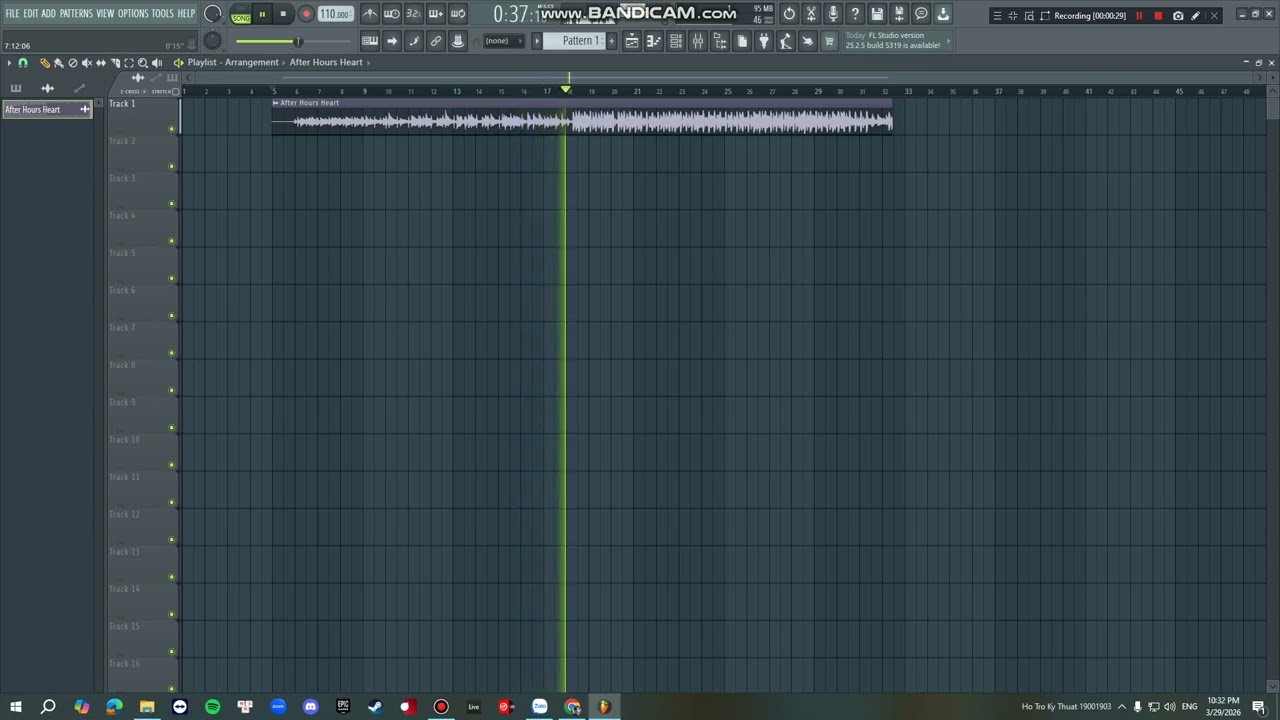Click the After Hours Heart clip title
Screen dimensions: 1280x720
[310, 102]
